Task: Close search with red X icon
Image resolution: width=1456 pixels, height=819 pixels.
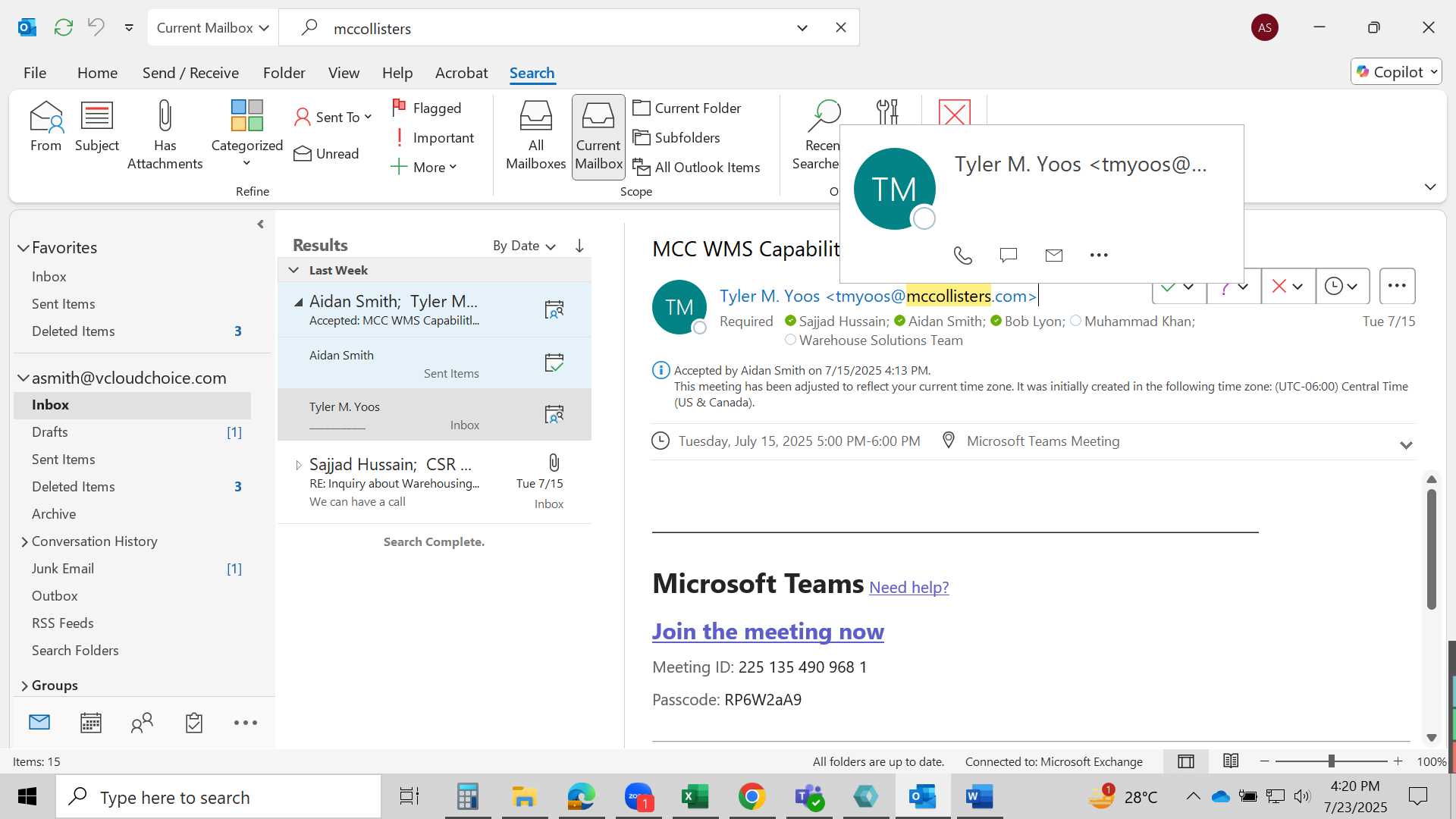Action: click(954, 112)
